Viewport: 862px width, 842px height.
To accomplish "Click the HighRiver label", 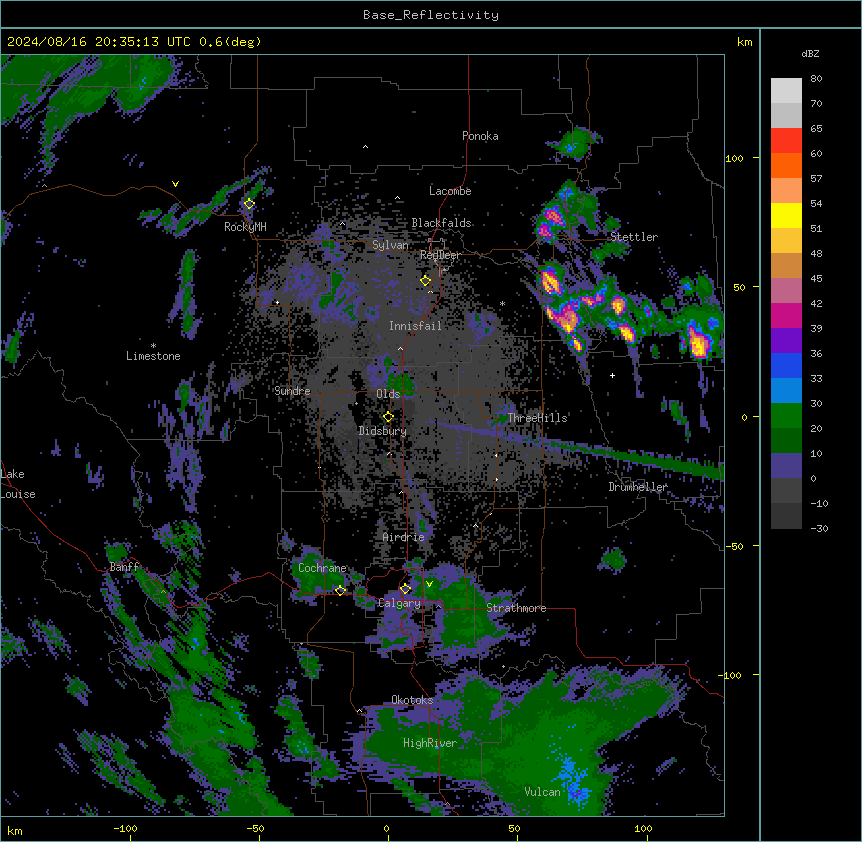I will tap(429, 743).
